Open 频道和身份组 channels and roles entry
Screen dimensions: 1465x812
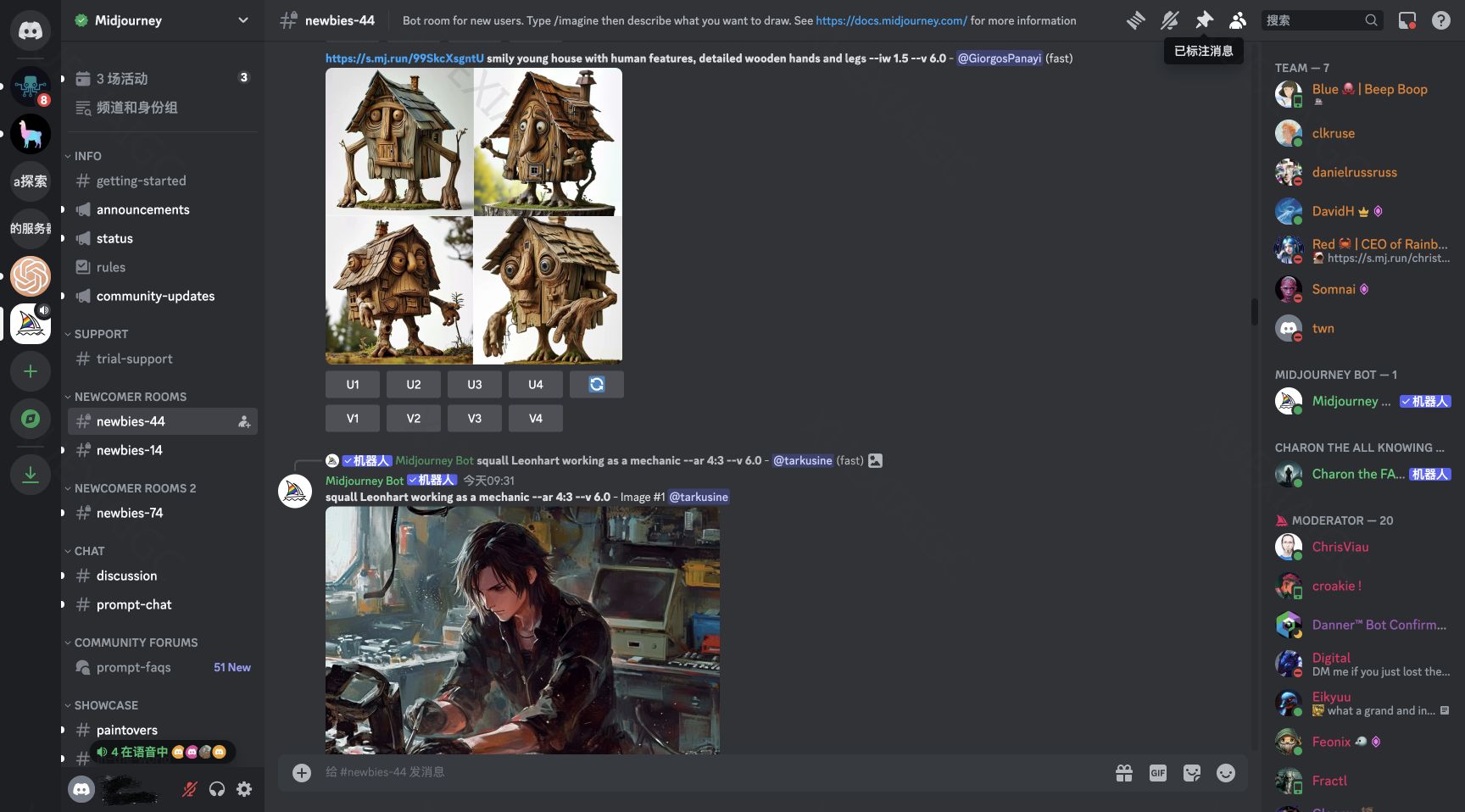point(163,107)
